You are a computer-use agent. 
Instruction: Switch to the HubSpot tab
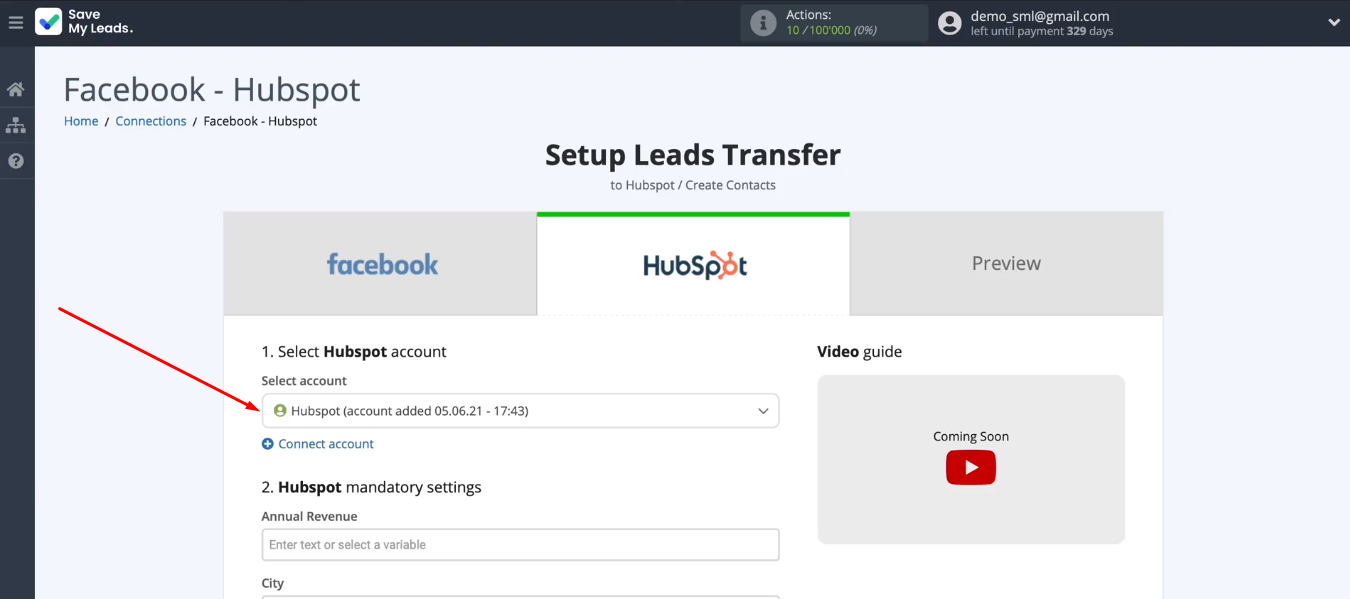click(x=693, y=264)
